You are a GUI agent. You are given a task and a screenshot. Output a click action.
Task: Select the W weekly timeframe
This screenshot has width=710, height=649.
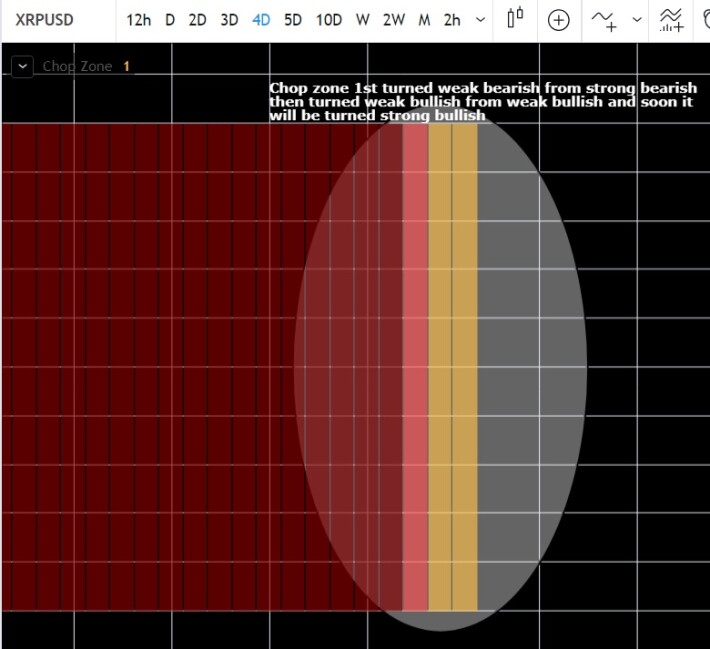click(x=363, y=20)
